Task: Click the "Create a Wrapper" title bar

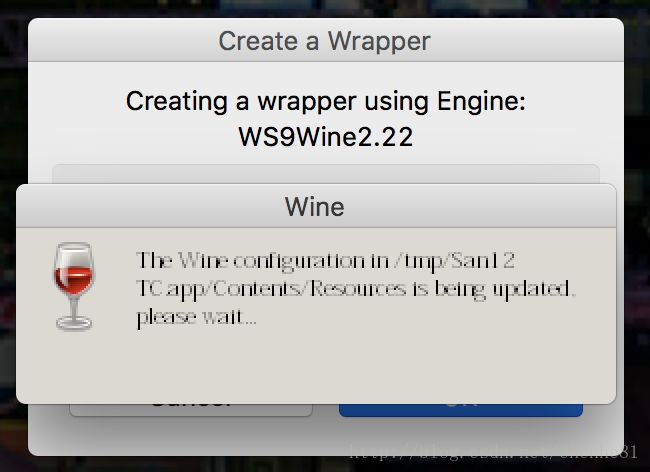Action: (x=326, y=41)
